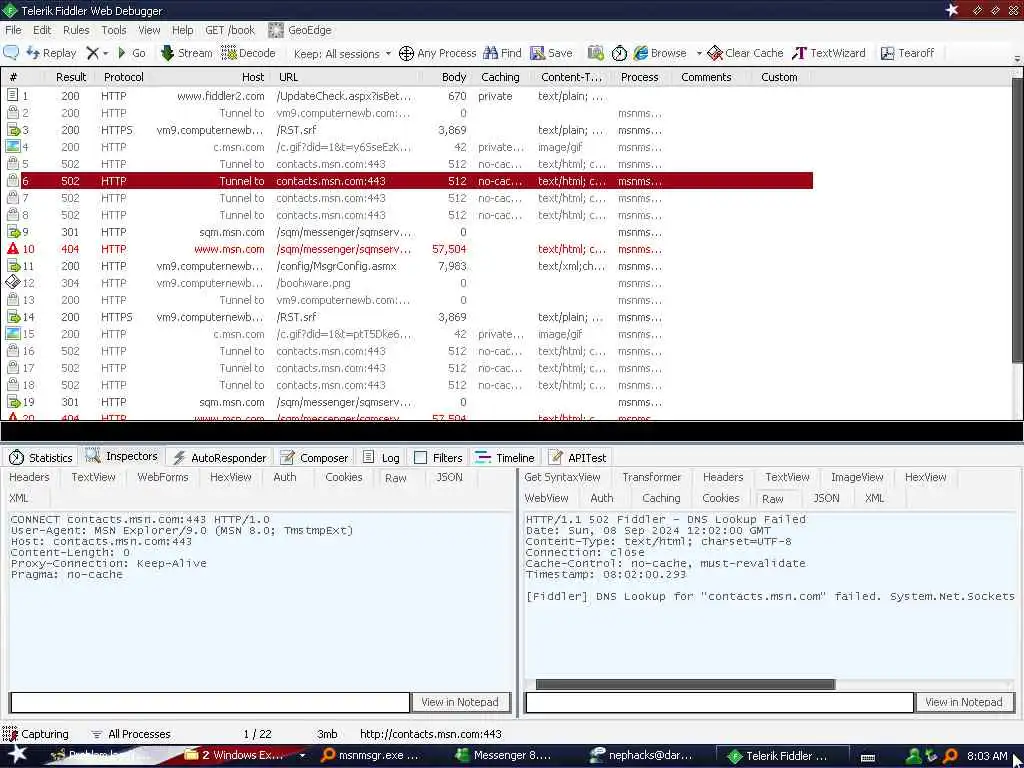Select request inspector Headers tab
Image resolution: width=1024 pixels, height=768 pixels.
point(29,477)
